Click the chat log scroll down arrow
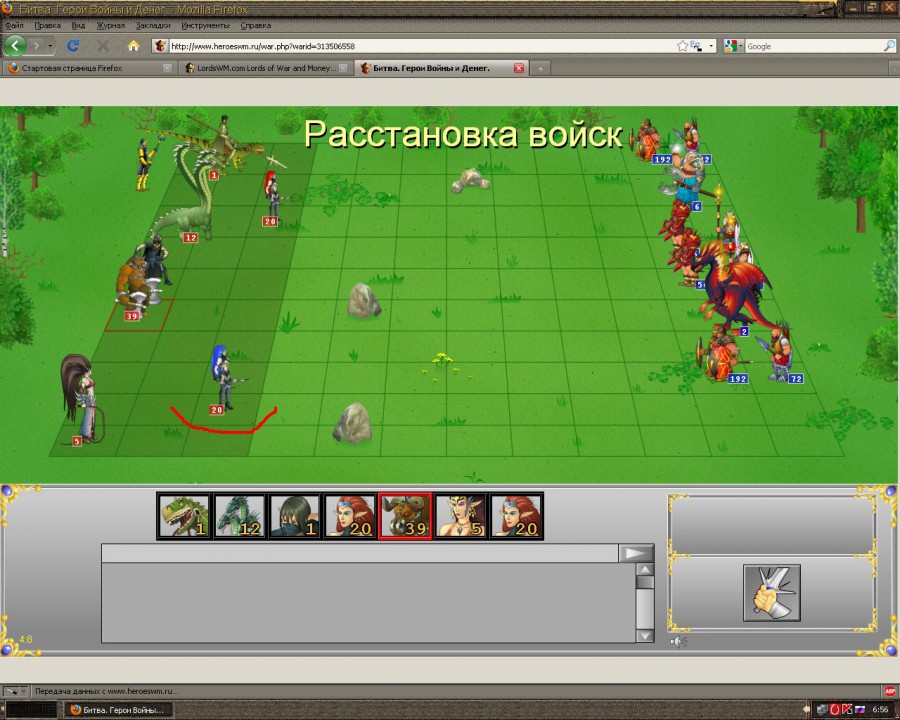The image size is (900, 720). [x=645, y=636]
